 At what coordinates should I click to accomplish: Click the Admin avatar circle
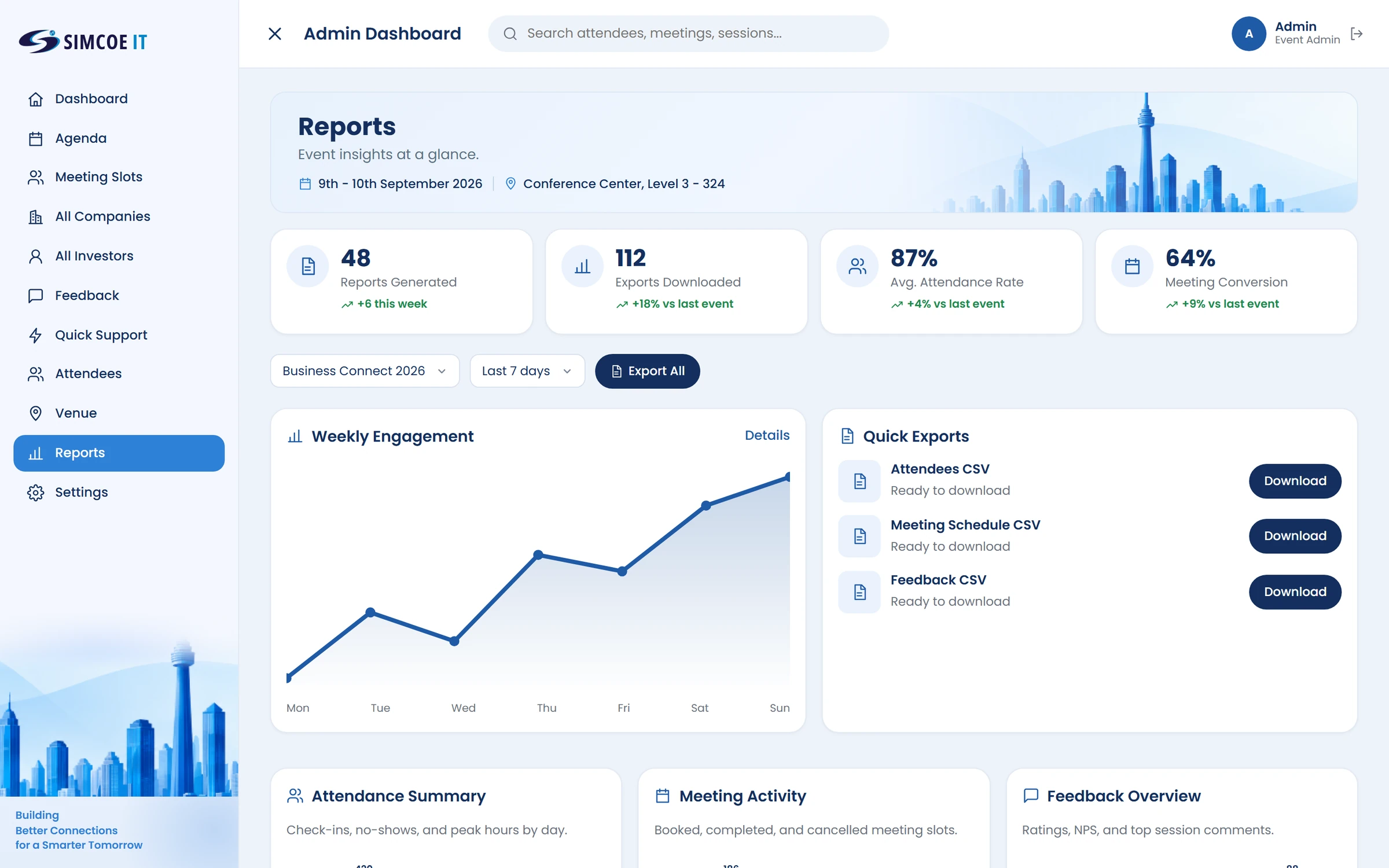click(x=1248, y=34)
